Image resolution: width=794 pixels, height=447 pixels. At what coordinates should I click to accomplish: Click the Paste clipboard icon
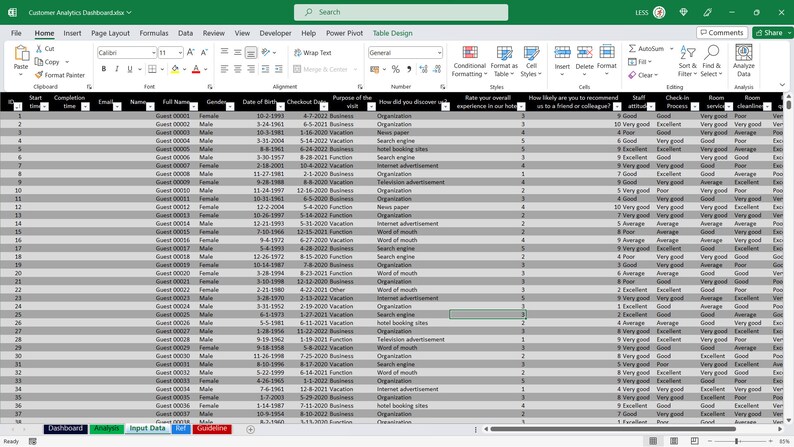[x=21, y=53]
